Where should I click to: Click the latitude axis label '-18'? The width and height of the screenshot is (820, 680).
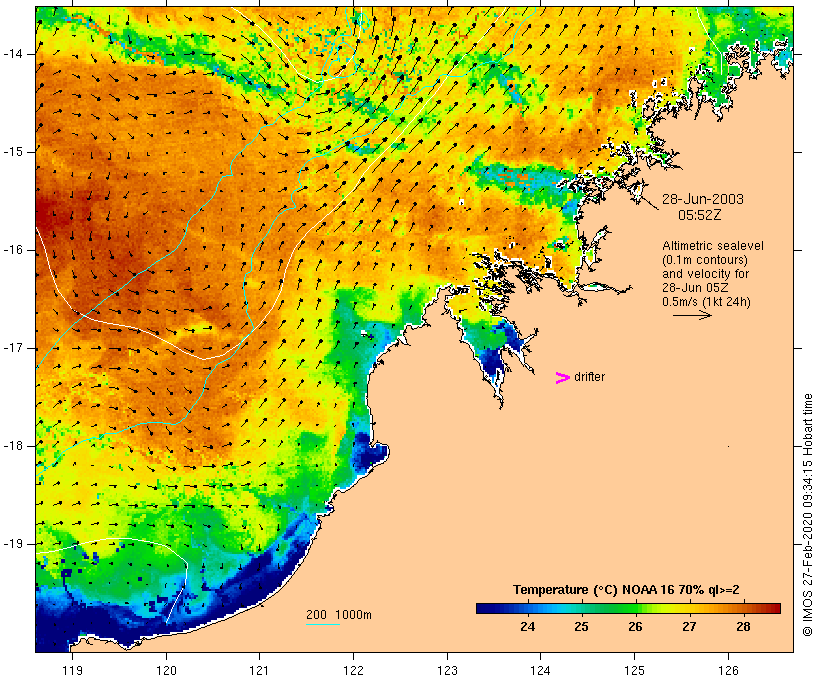point(13,446)
